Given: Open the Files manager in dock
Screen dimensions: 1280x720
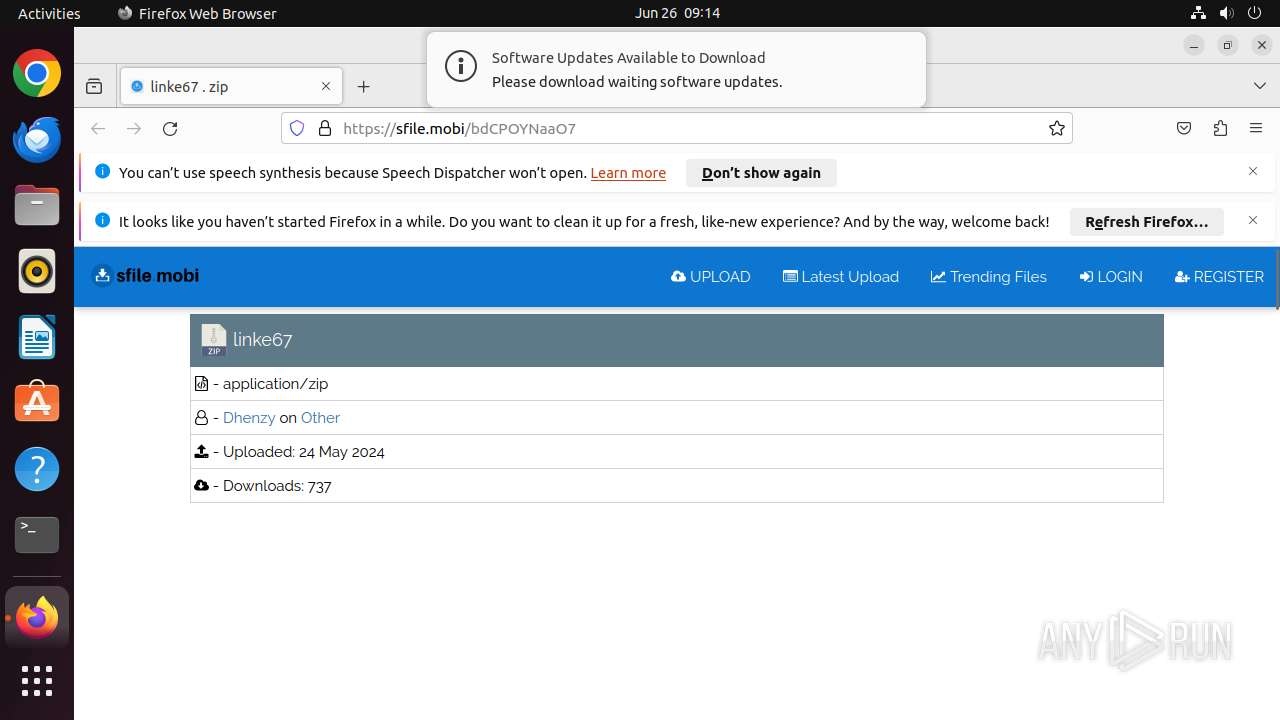Looking at the screenshot, I should [37, 205].
